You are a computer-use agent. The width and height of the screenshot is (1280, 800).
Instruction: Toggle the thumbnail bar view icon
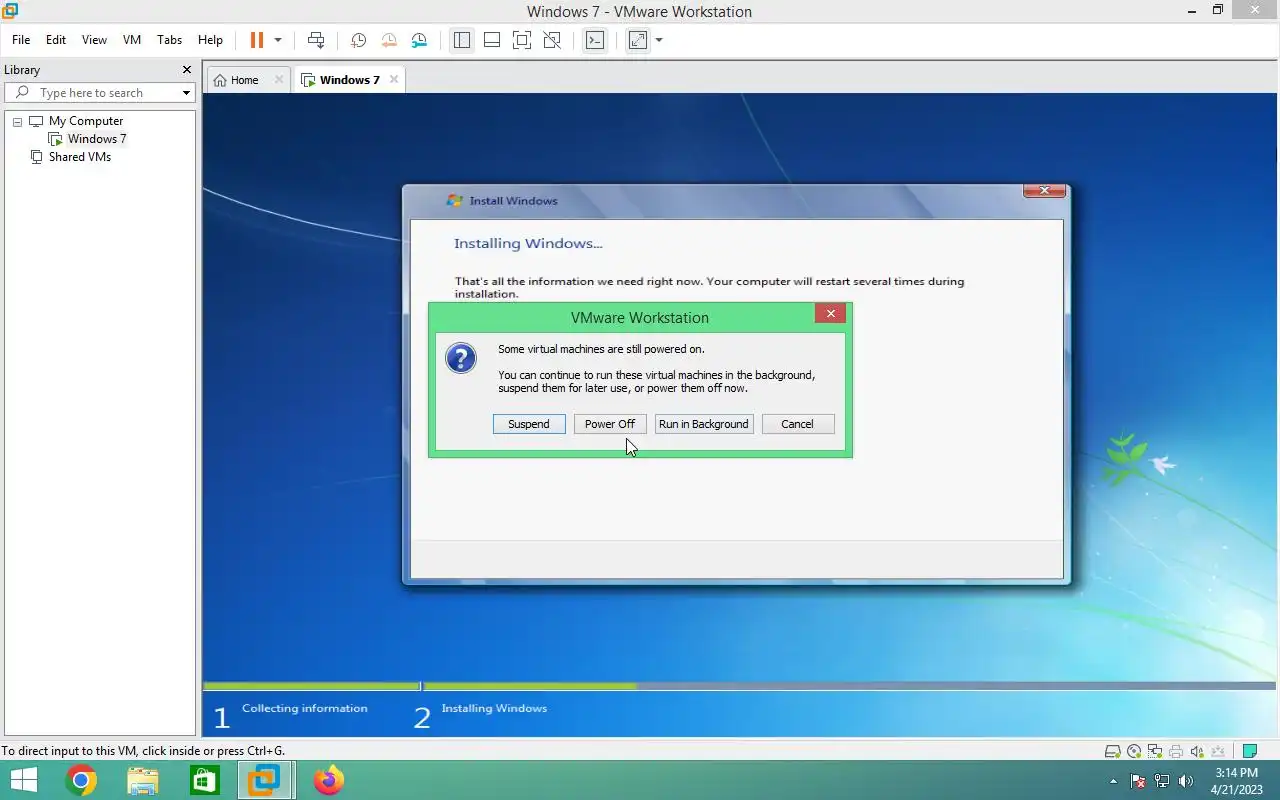[x=492, y=40]
